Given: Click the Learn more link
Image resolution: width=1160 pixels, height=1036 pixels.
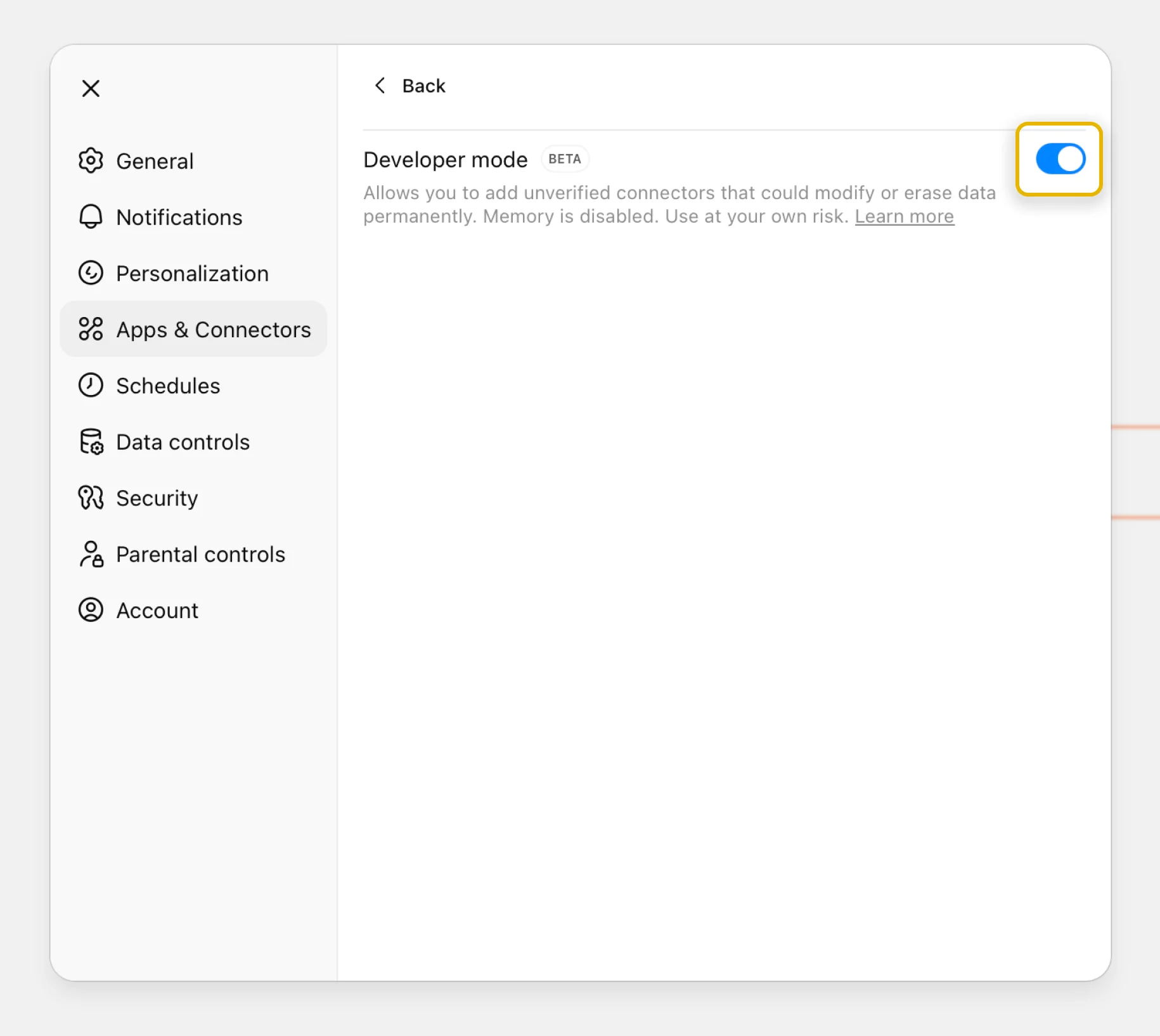Looking at the screenshot, I should (x=905, y=216).
